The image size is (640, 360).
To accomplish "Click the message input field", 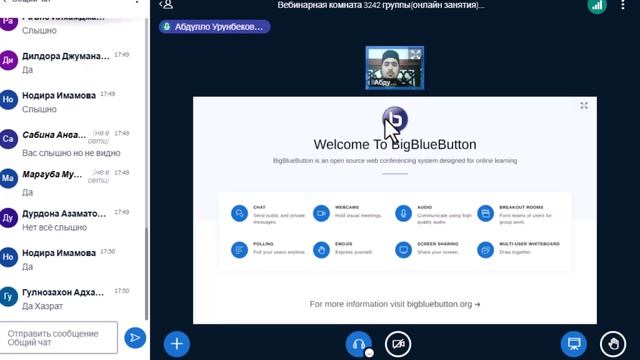I will [x=59, y=338].
